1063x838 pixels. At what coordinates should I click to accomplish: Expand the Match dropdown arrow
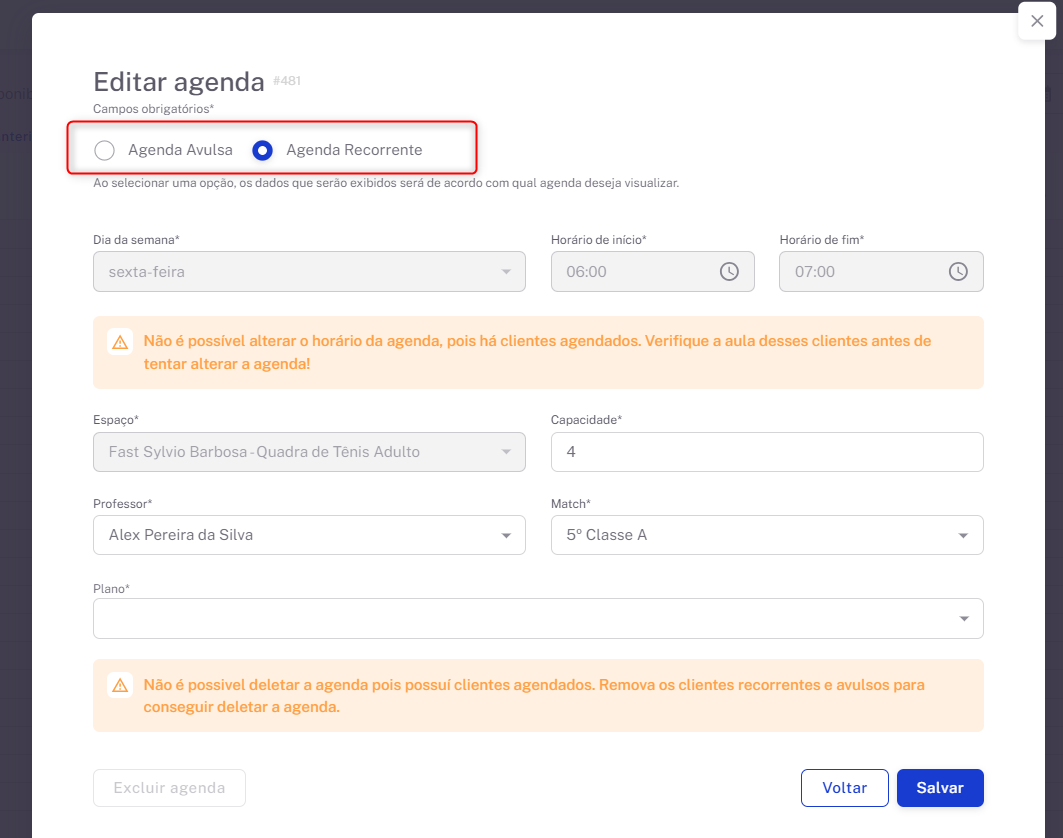[x=963, y=536]
